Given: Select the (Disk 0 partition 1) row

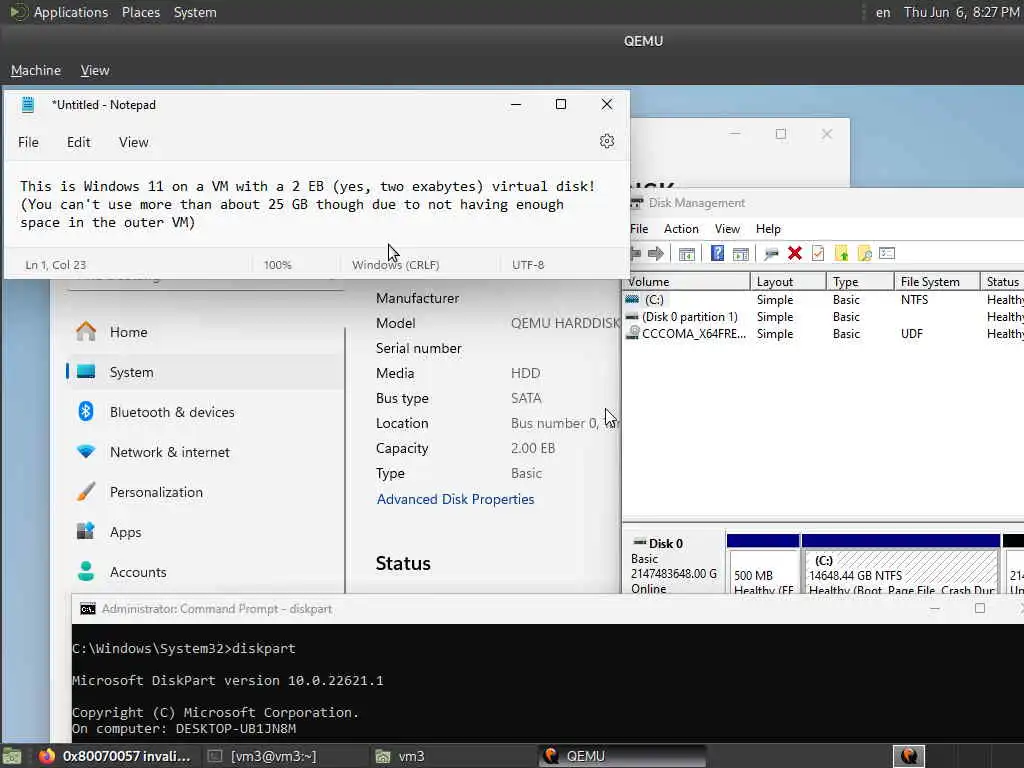Looking at the screenshot, I should [x=823, y=317].
